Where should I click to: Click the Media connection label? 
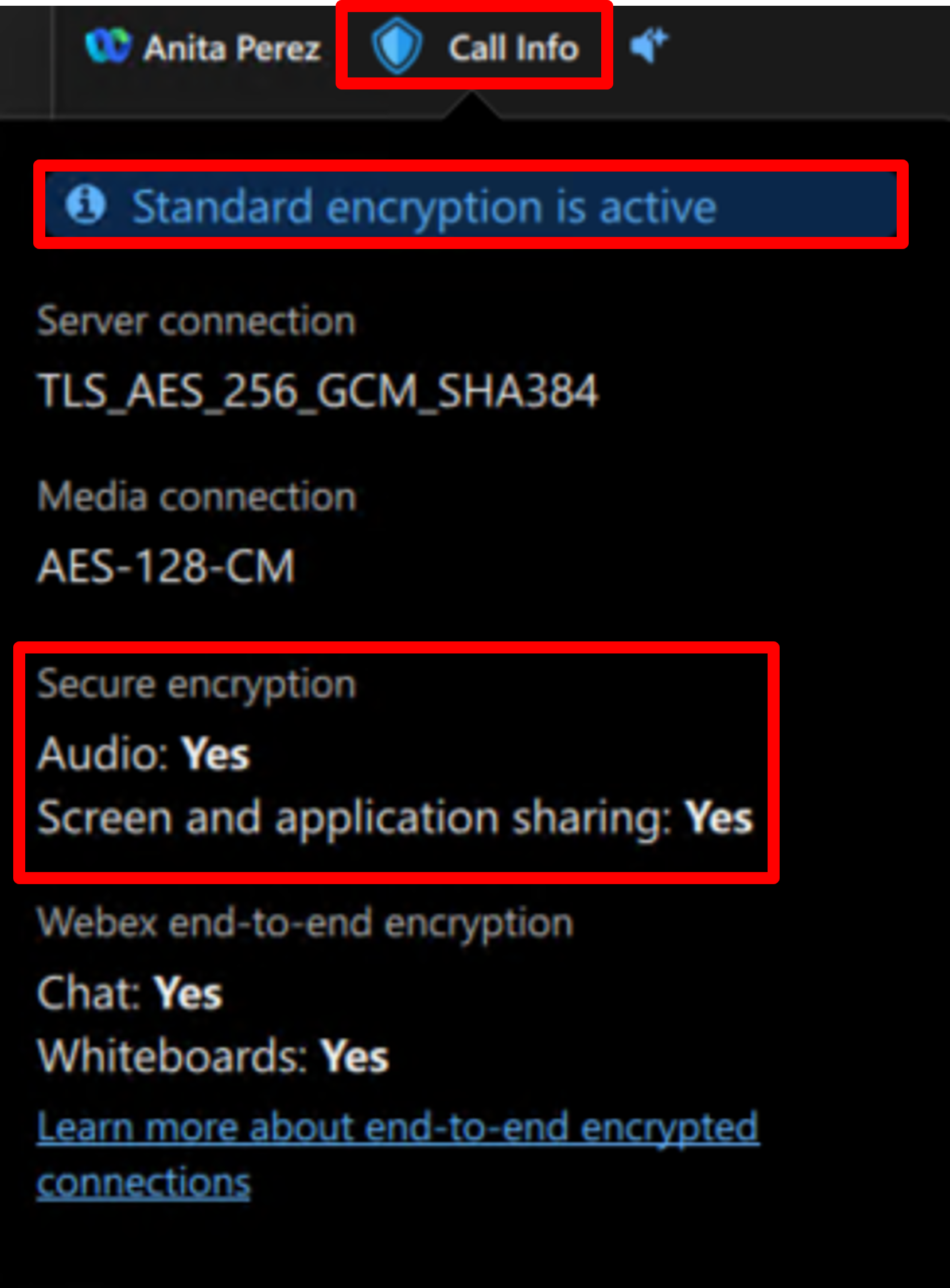point(197,496)
